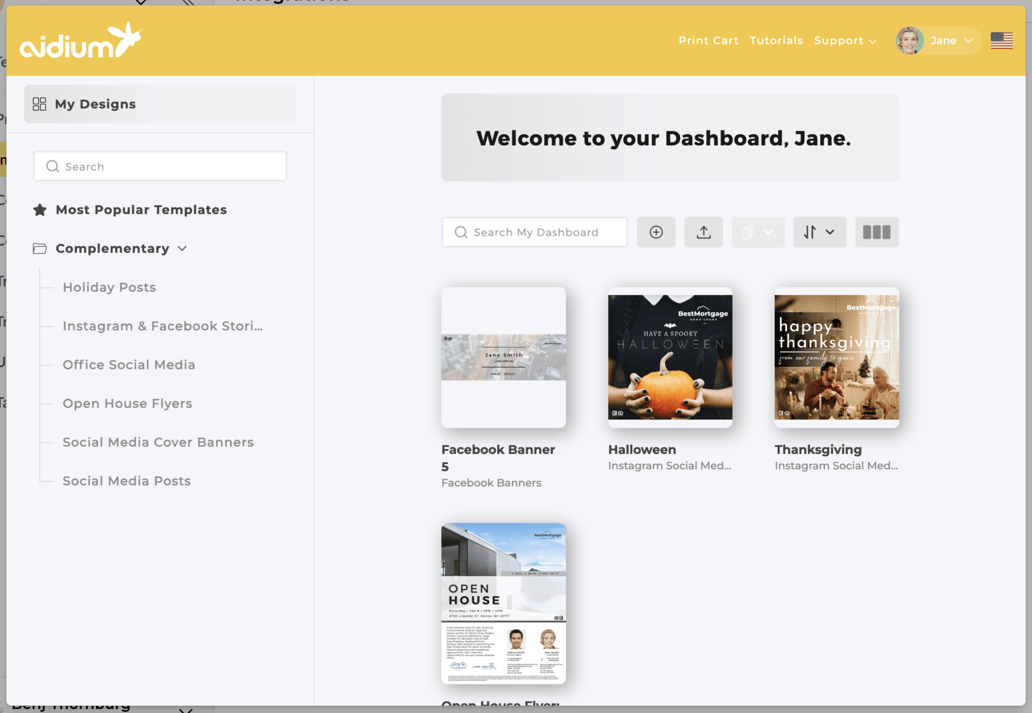Viewport: 1032px width, 713px height.
Task: Select Holiday Posts category
Action: [109, 287]
